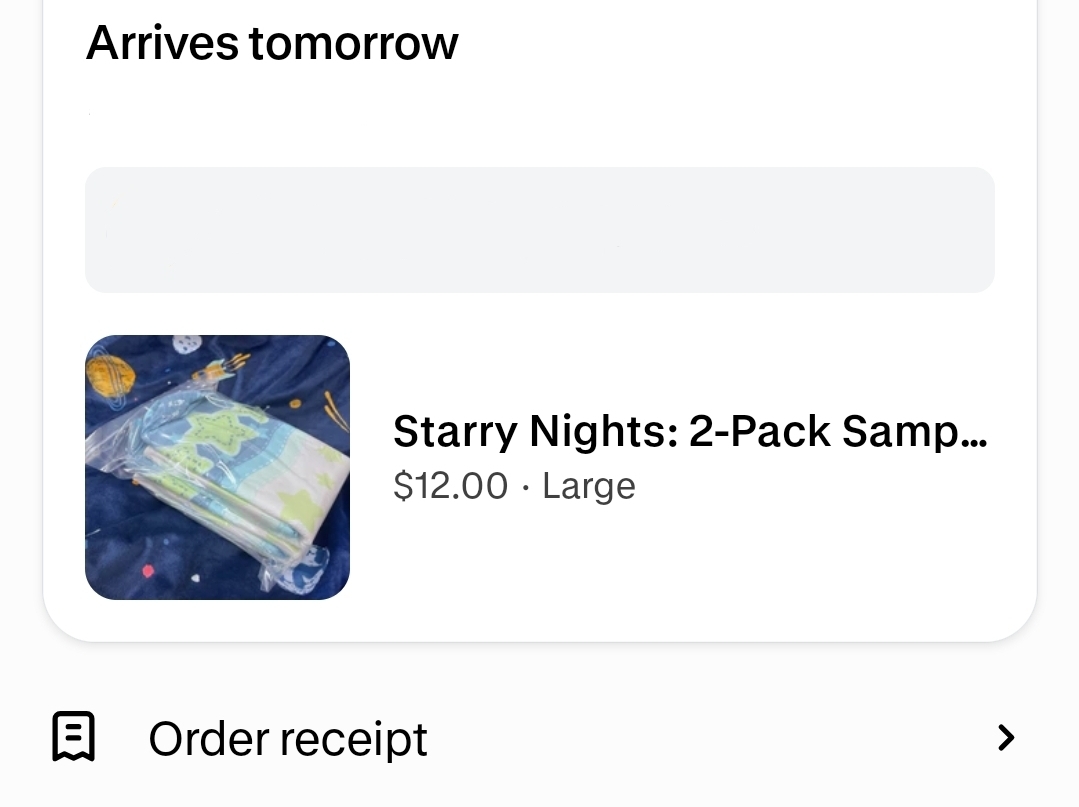Screen dimensions: 1079x807
Task: Open the Starry Nights product thumbnail
Action: pyautogui.click(x=217, y=467)
